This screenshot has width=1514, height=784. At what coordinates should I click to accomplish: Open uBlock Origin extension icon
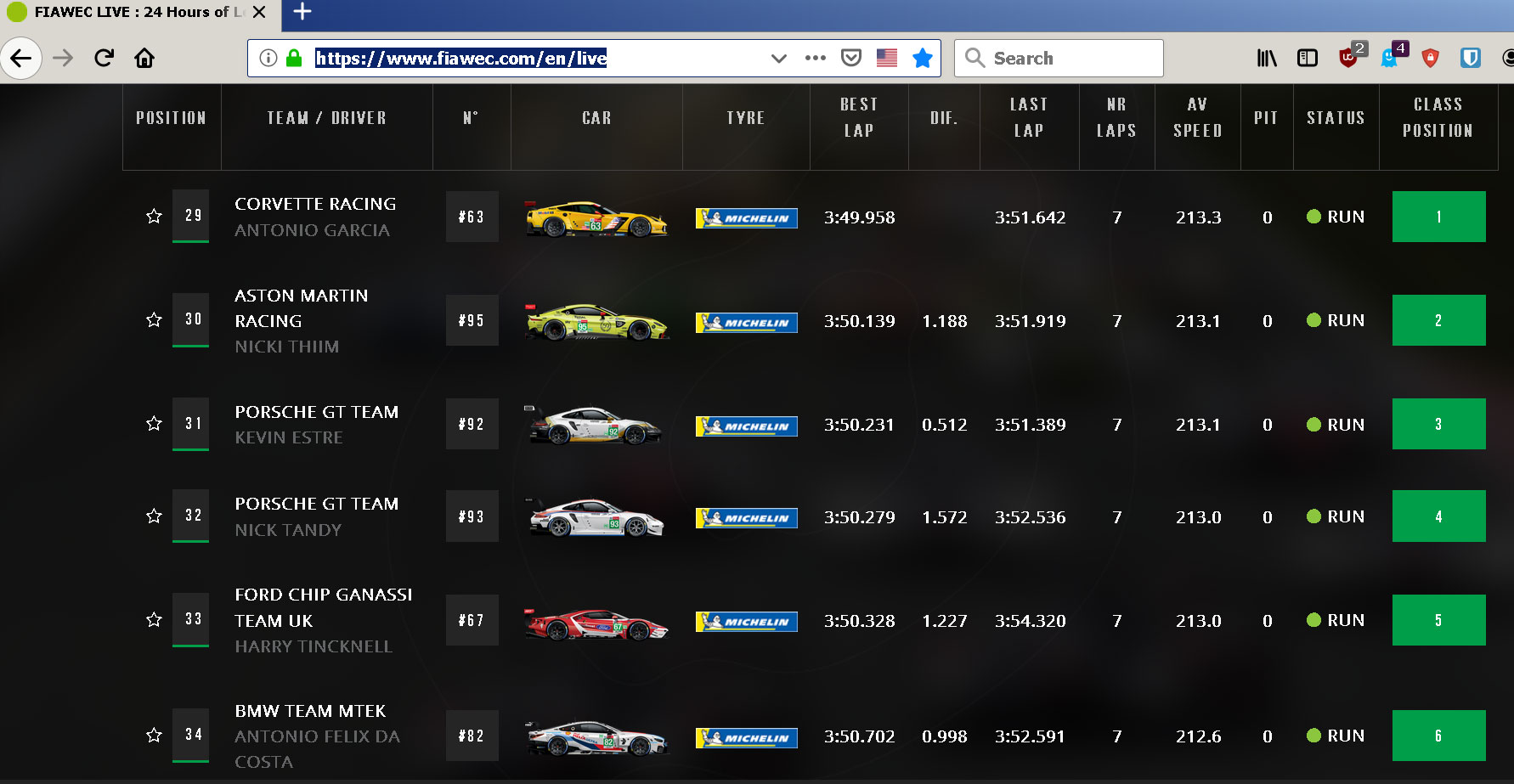click(x=1347, y=59)
